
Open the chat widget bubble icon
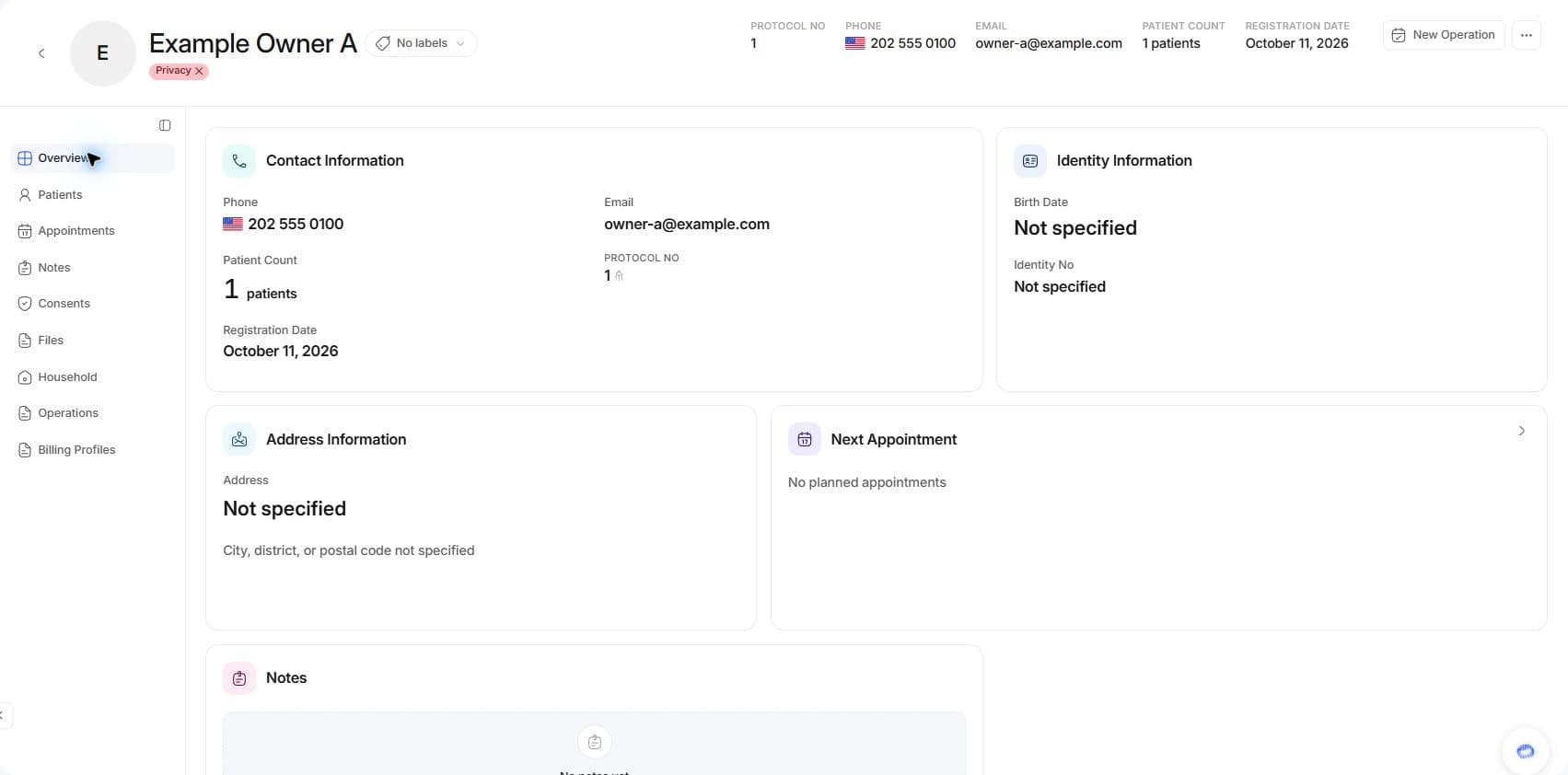(x=1526, y=751)
